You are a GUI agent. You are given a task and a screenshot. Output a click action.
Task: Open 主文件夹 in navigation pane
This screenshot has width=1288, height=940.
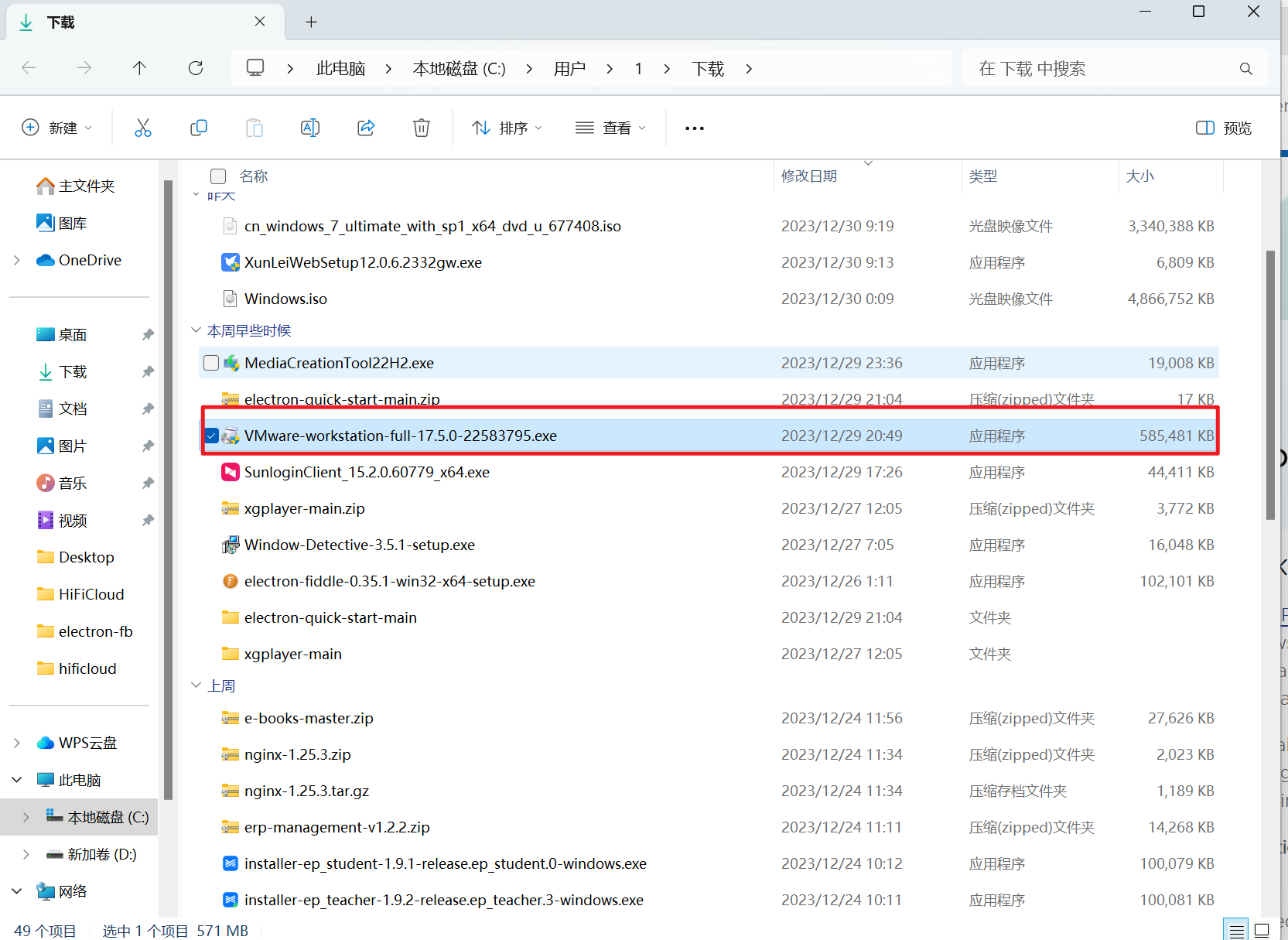coord(76,186)
